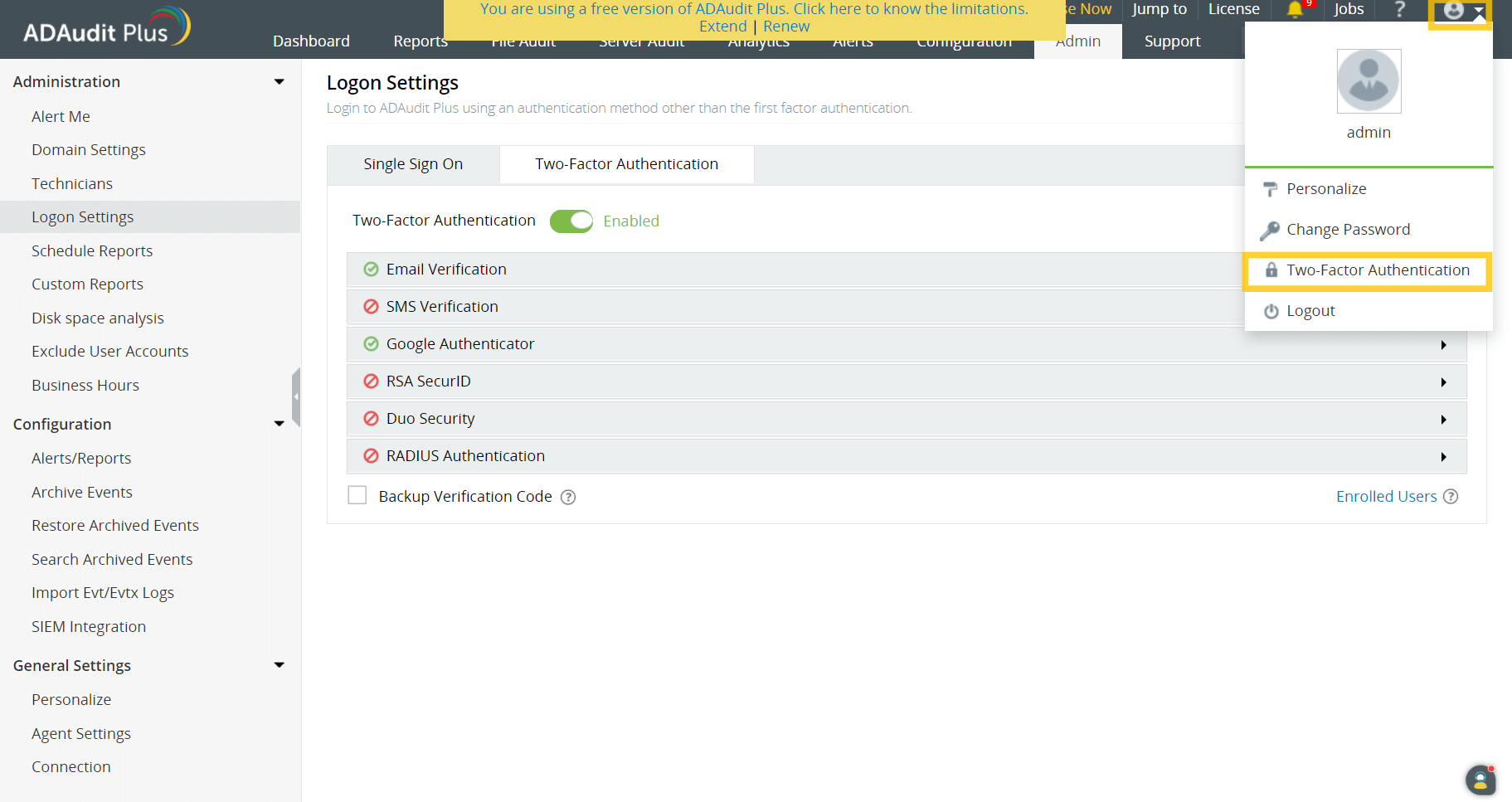Click the RADIUS Authentication disabled status icon
The width and height of the screenshot is (1512, 802).
point(371,456)
